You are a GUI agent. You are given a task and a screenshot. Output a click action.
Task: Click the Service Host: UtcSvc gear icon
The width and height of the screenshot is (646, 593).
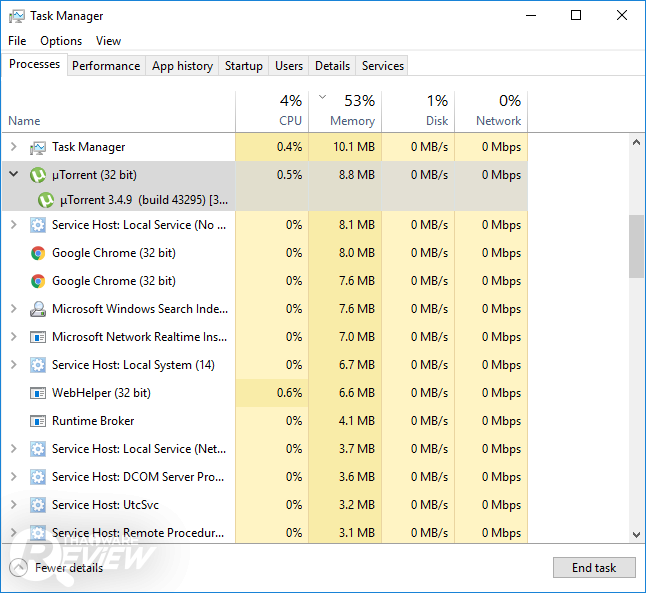click(x=38, y=505)
